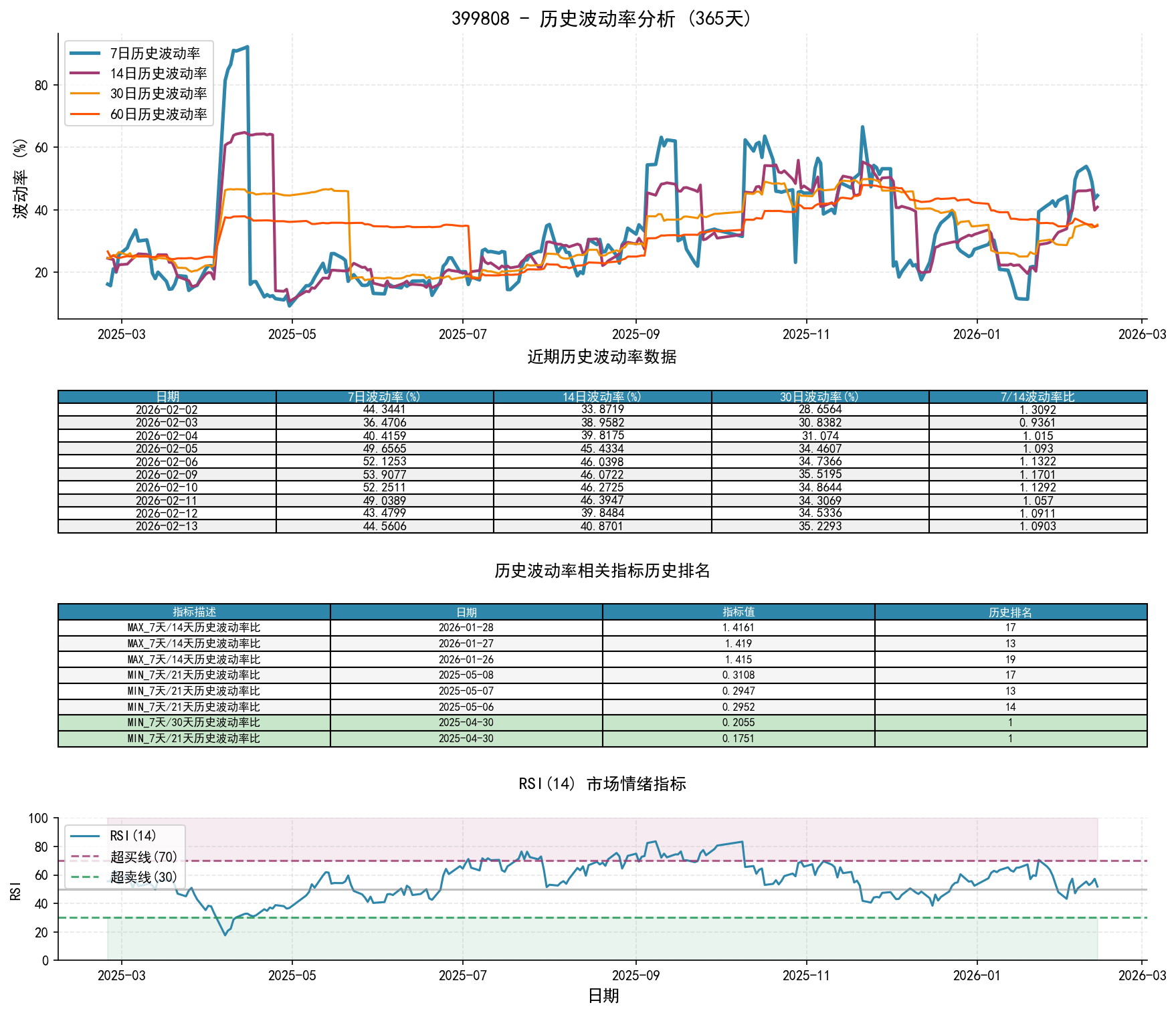The image size is (1176, 1013).
Task: Click the 0.1751 indicator value cell
Action: click(738, 738)
